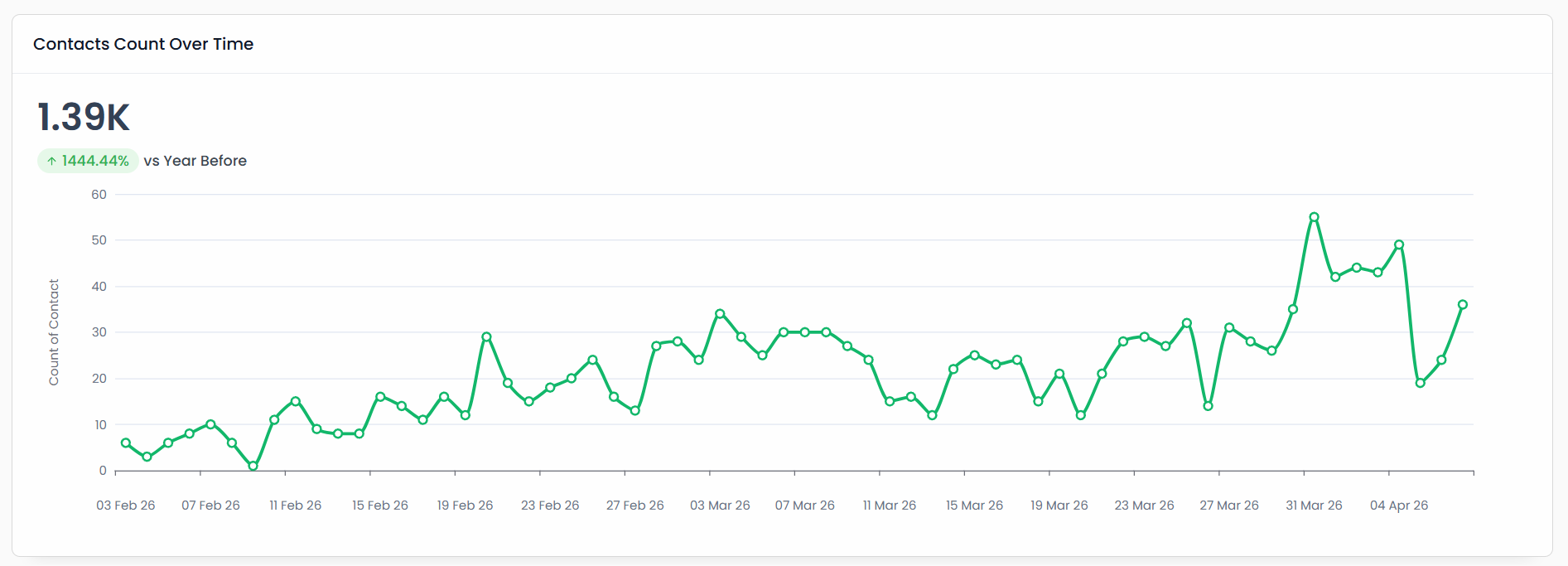Click the 60 value on the y-axis
This screenshot has height=566, width=1568.
[99, 195]
